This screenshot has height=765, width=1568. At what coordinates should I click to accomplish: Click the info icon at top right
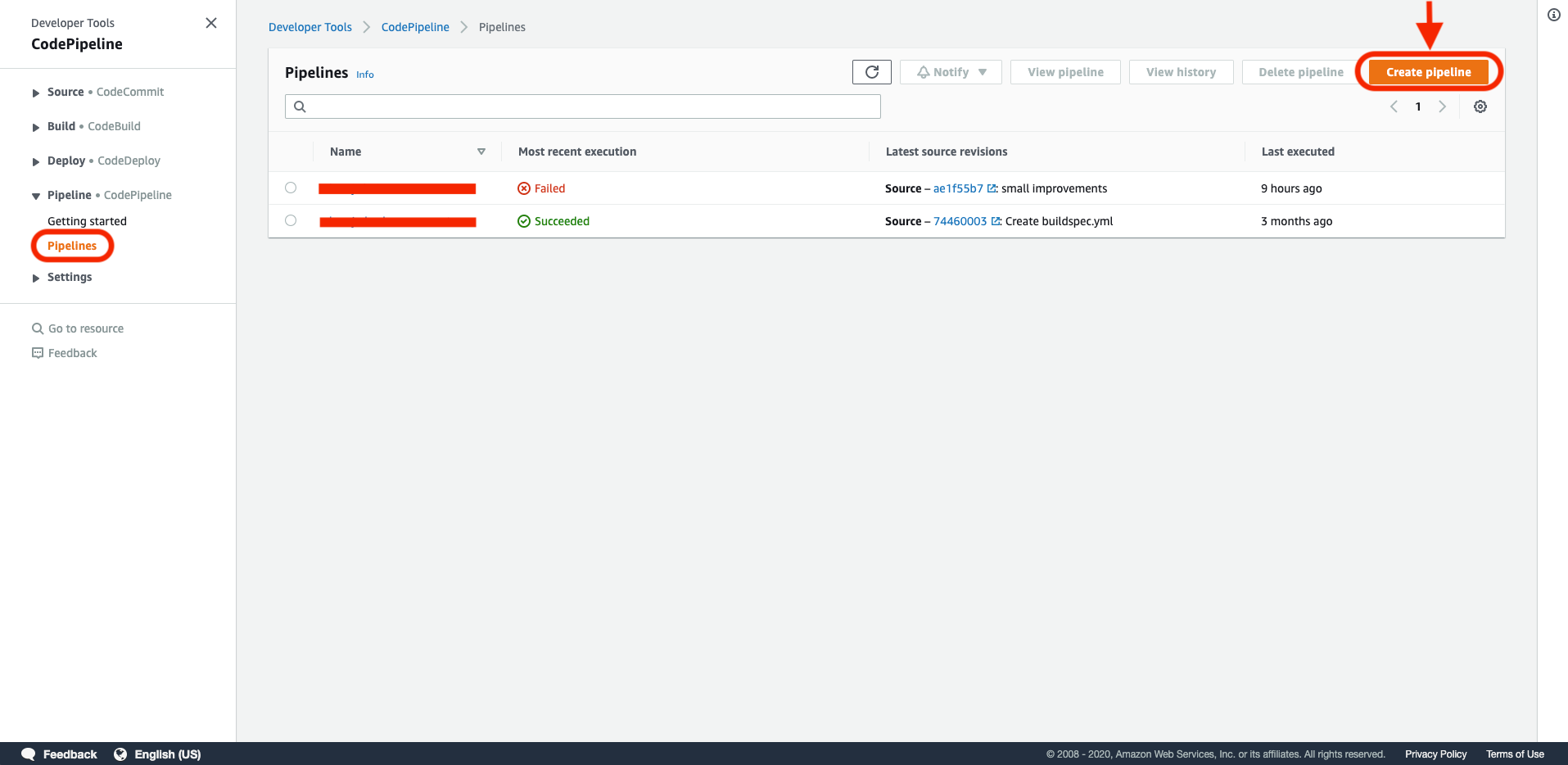pos(1553,15)
